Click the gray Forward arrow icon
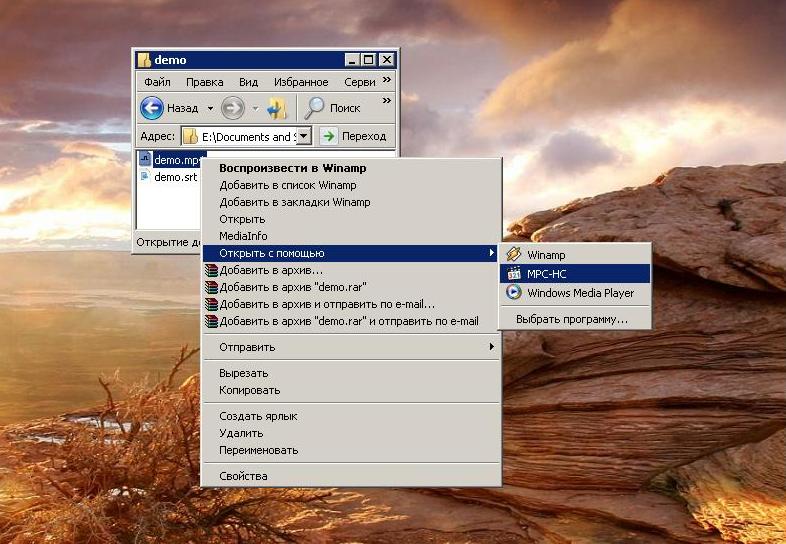 (x=232, y=108)
